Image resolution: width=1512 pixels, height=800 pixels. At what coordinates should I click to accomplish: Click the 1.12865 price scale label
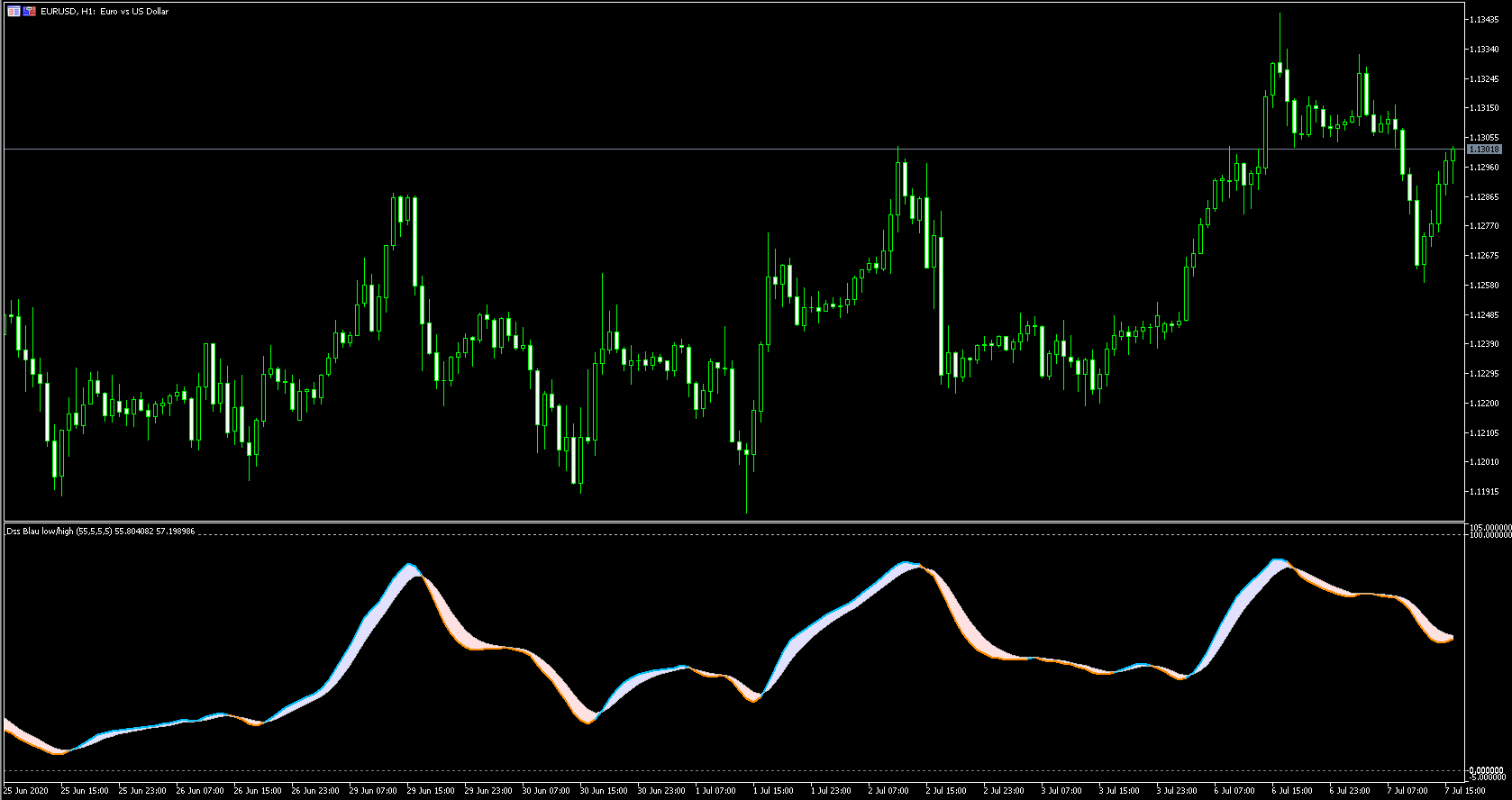pyautogui.click(x=1484, y=197)
